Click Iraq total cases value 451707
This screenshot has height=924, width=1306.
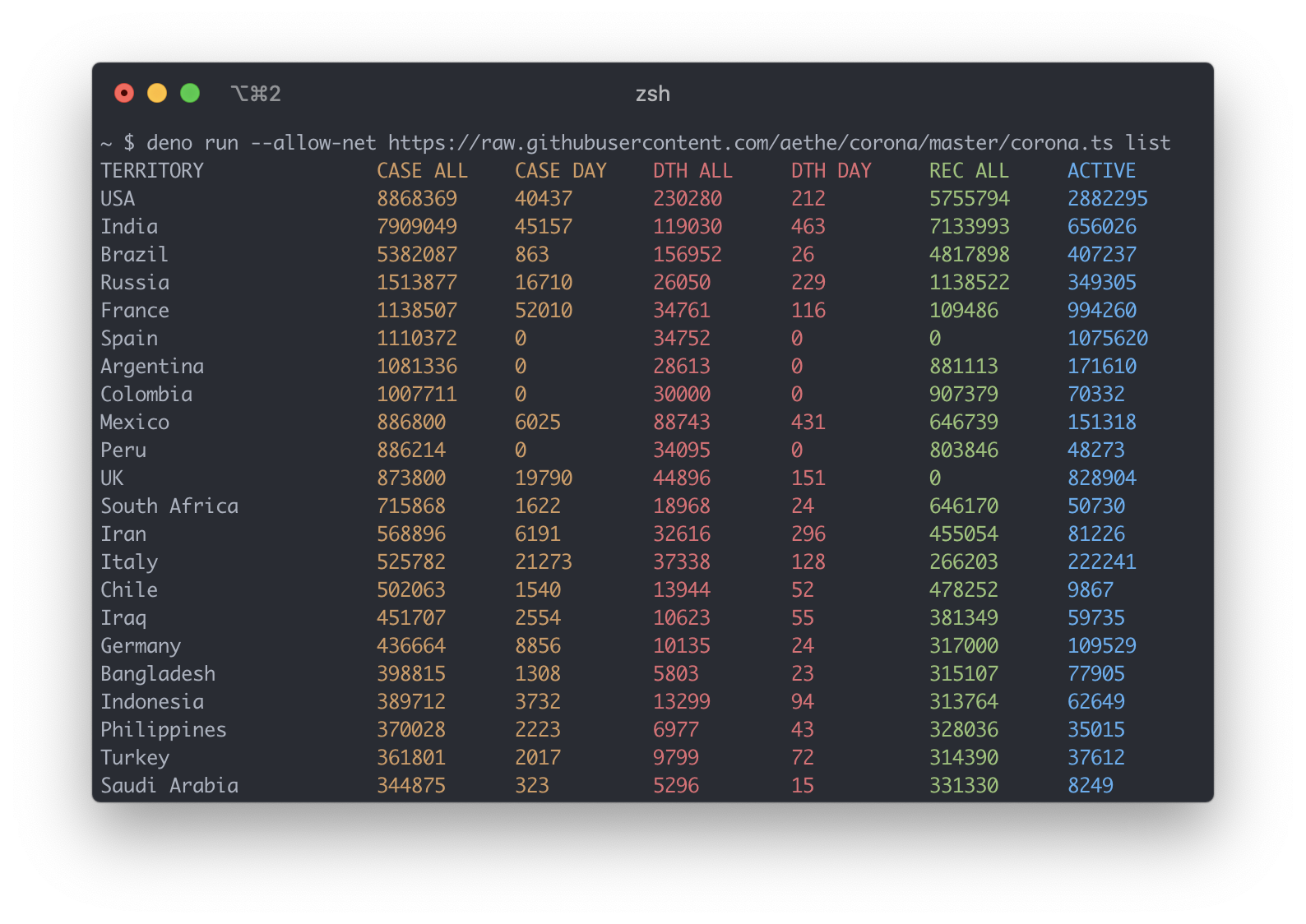[x=411, y=618]
